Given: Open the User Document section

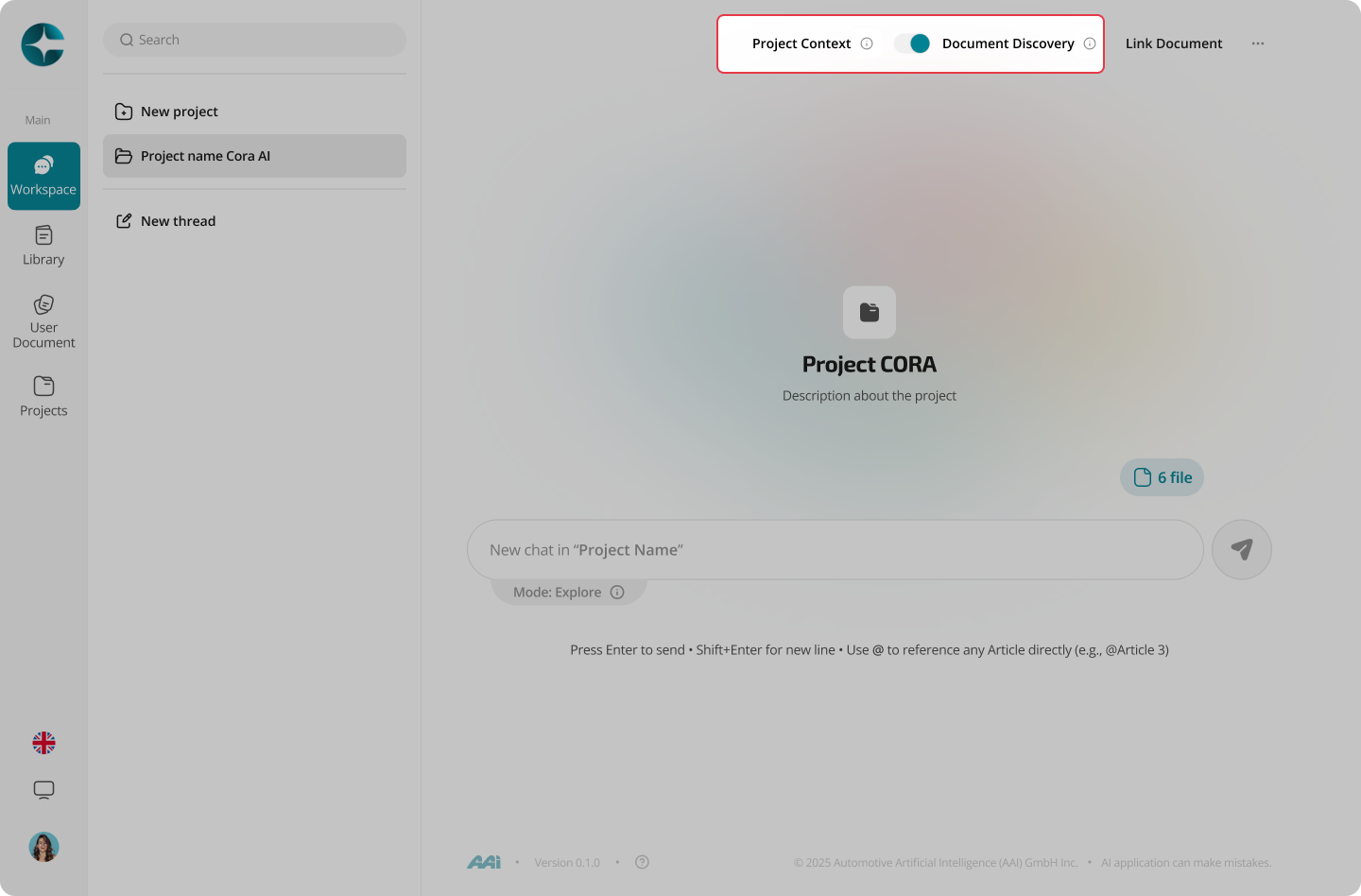Looking at the screenshot, I should (43, 321).
